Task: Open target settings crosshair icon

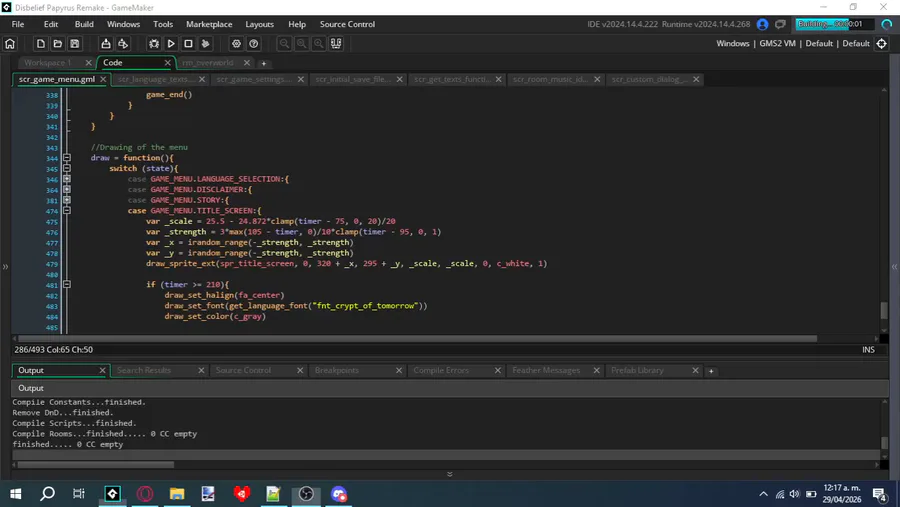Action: tap(882, 44)
